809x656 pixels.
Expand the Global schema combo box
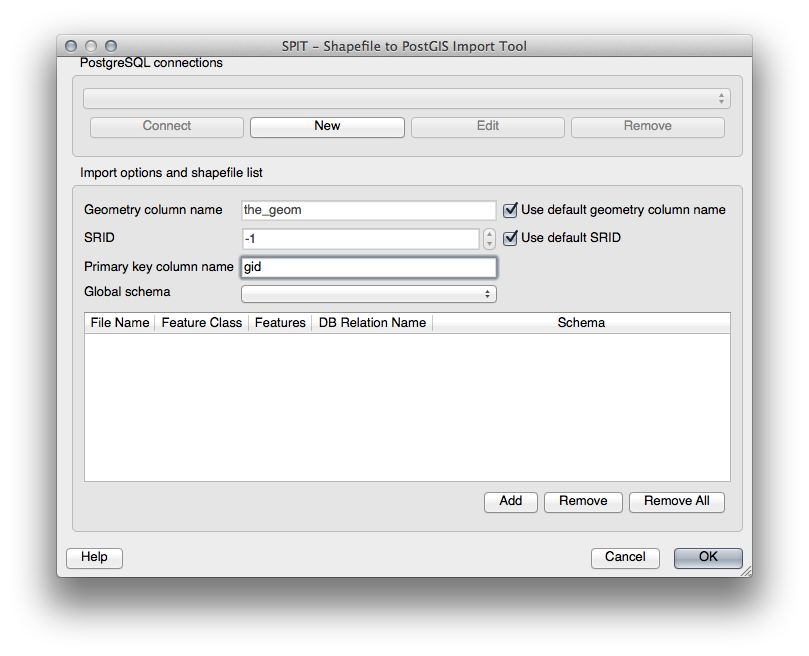[x=368, y=294]
